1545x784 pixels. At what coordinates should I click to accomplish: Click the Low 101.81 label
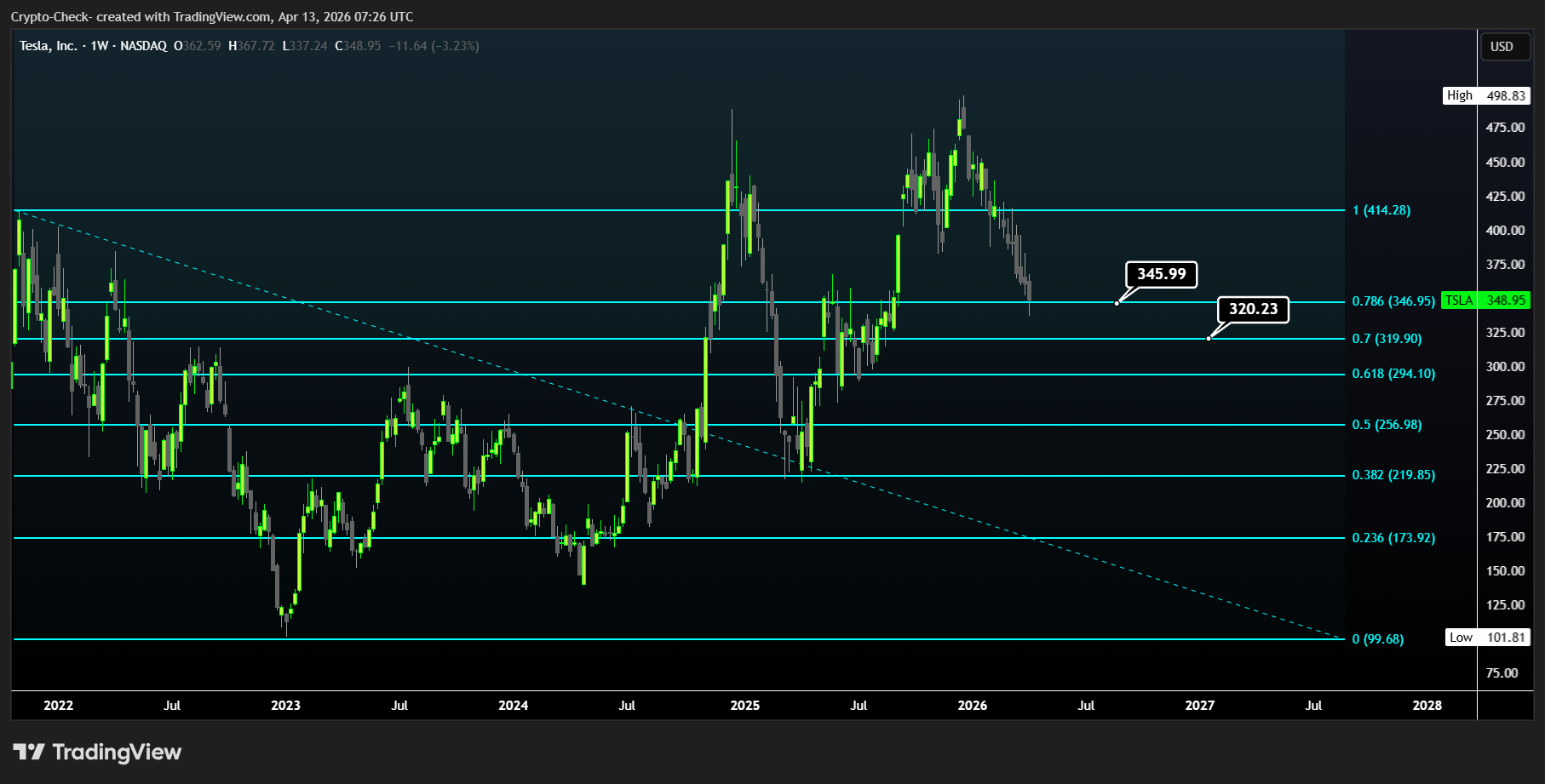pos(1489,638)
